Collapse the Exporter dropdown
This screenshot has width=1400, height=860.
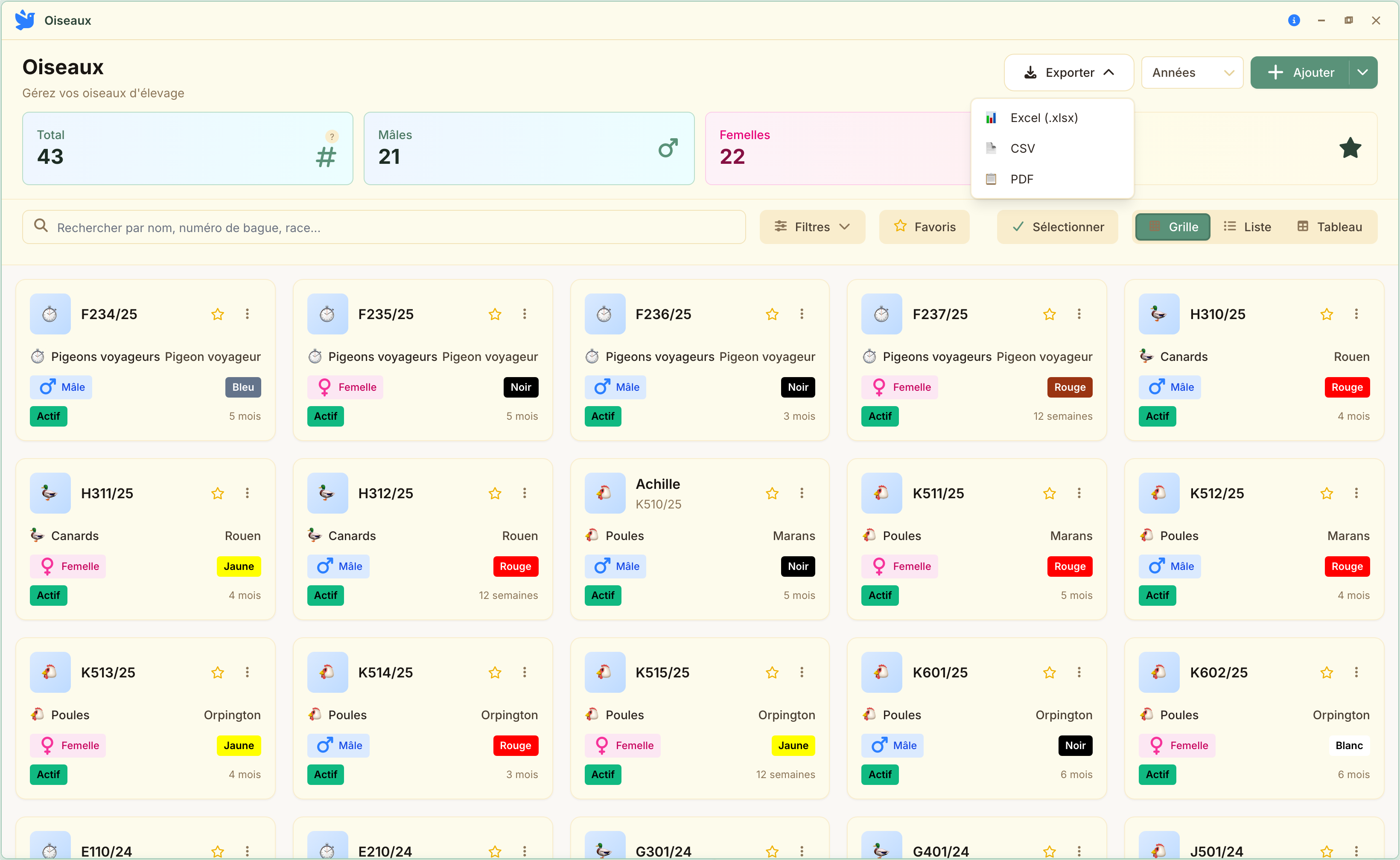(1069, 72)
